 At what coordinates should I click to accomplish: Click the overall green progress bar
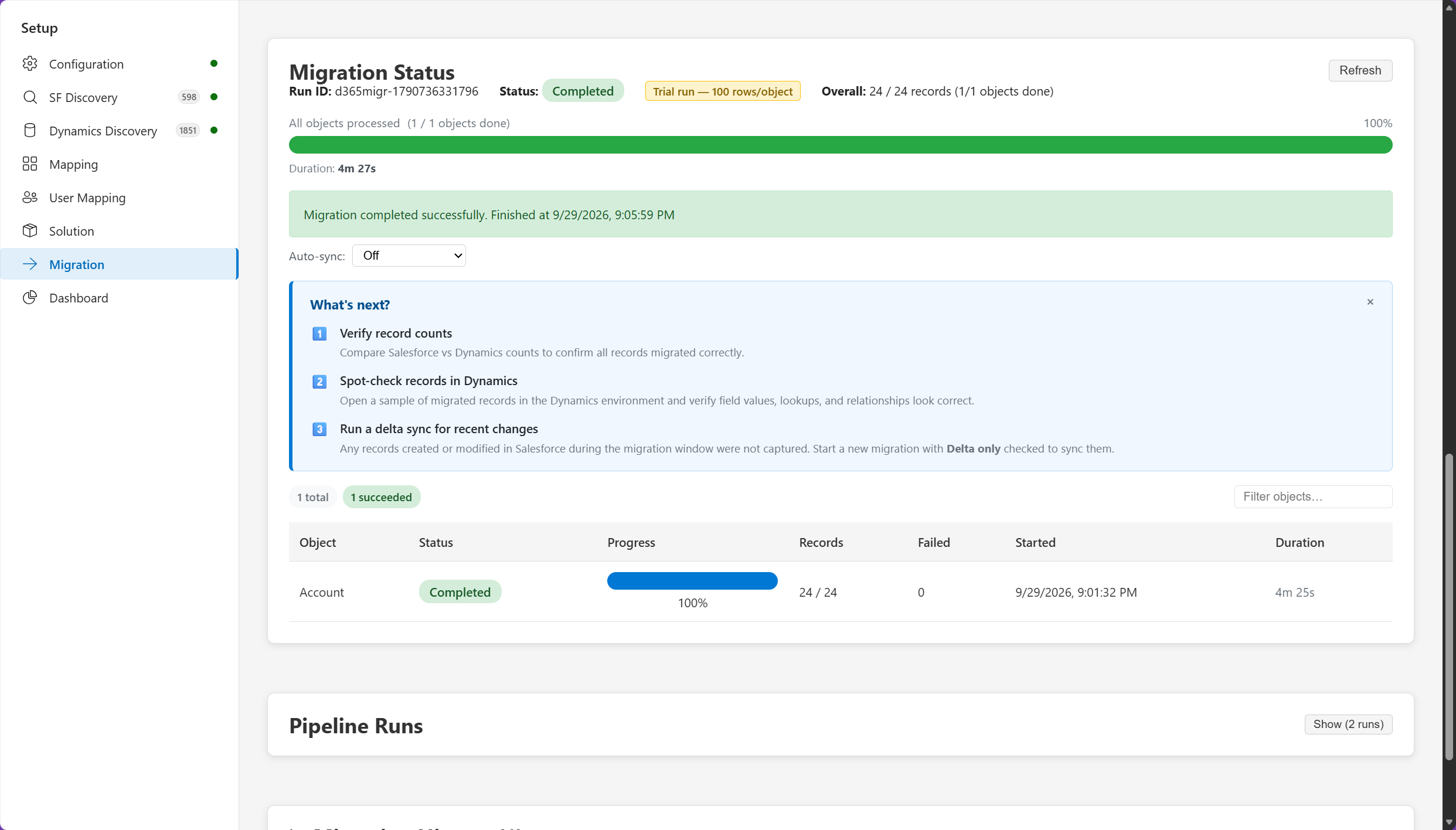coord(841,145)
